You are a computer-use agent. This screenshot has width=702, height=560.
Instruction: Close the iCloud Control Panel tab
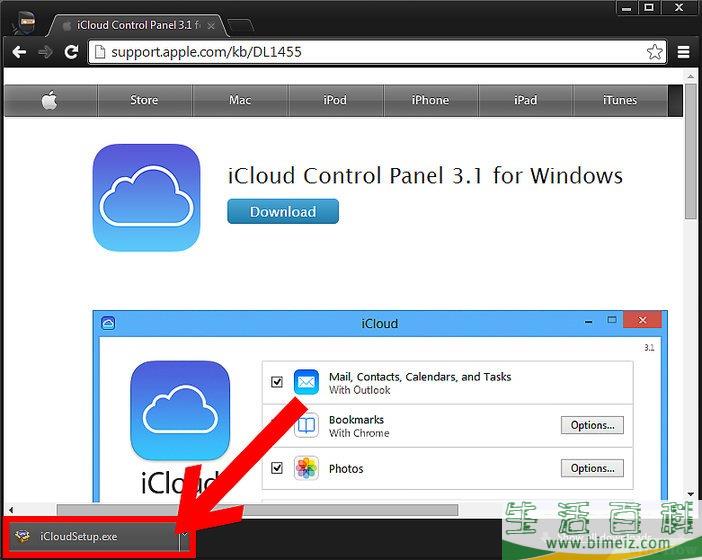pos(211,26)
